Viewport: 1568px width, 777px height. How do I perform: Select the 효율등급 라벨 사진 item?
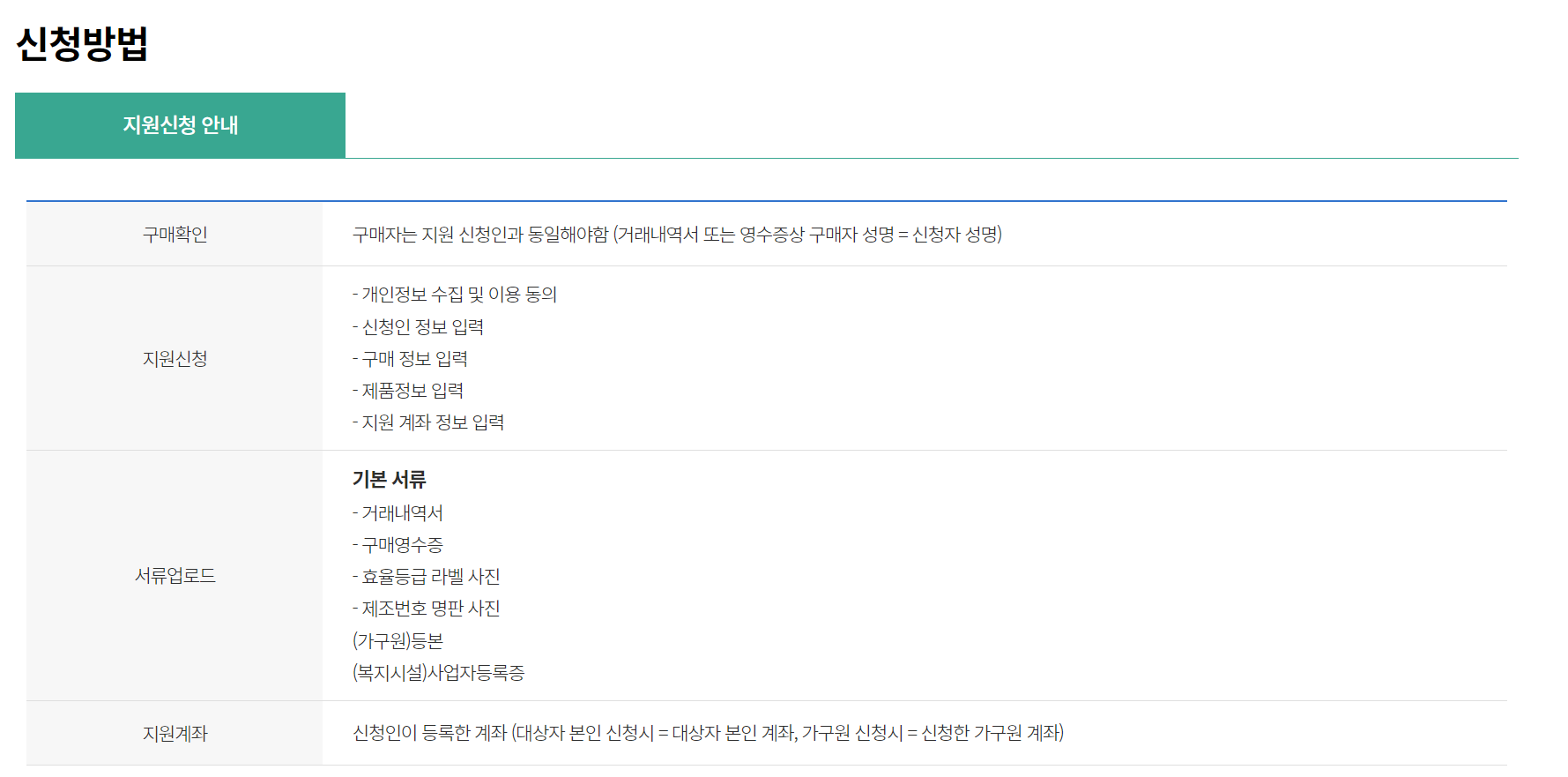pos(427,576)
